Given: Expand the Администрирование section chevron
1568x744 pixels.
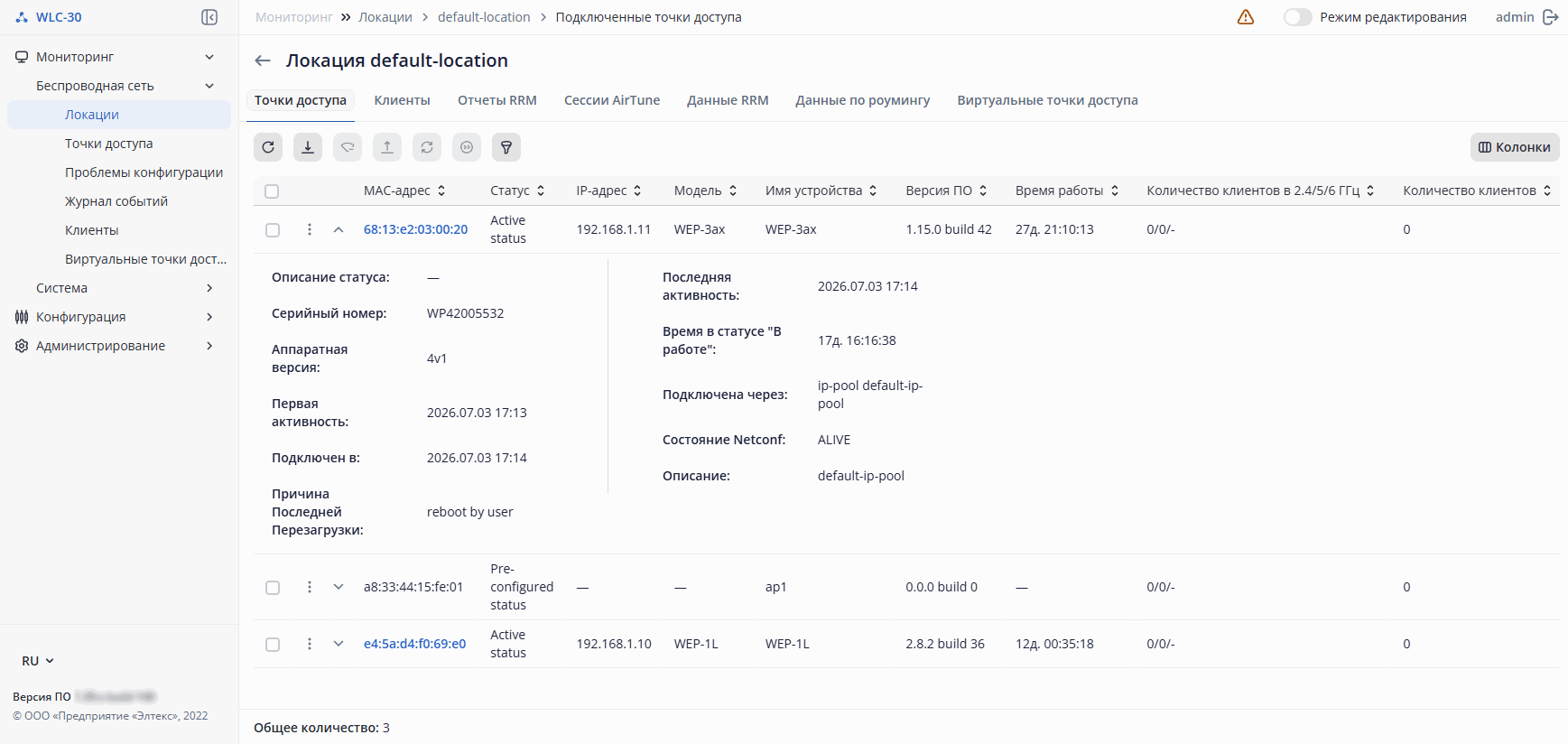Looking at the screenshot, I should point(209,346).
